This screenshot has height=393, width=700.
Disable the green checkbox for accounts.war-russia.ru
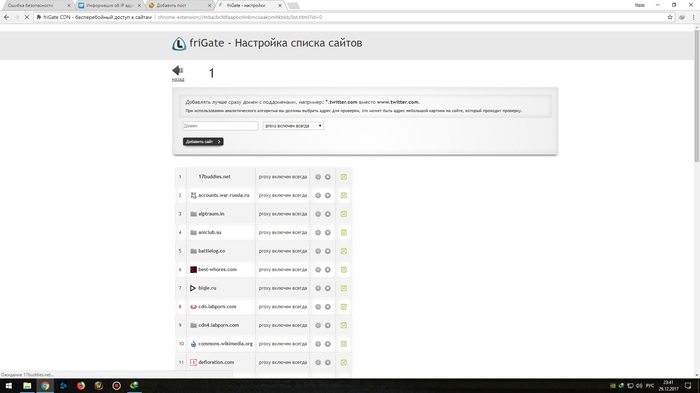tap(344, 195)
